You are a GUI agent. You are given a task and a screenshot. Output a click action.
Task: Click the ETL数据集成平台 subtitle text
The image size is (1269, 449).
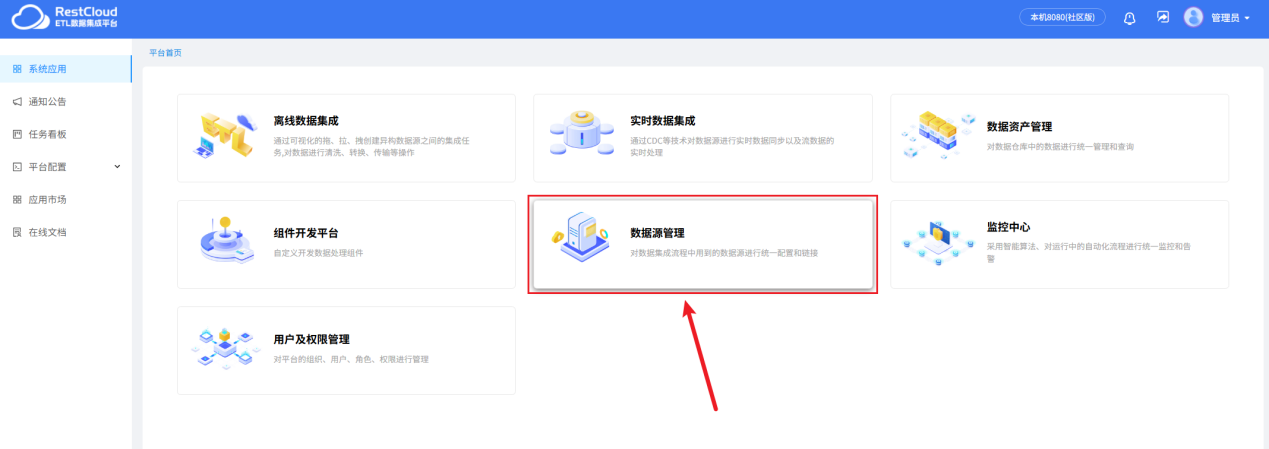pyautogui.click(x=86, y=23)
